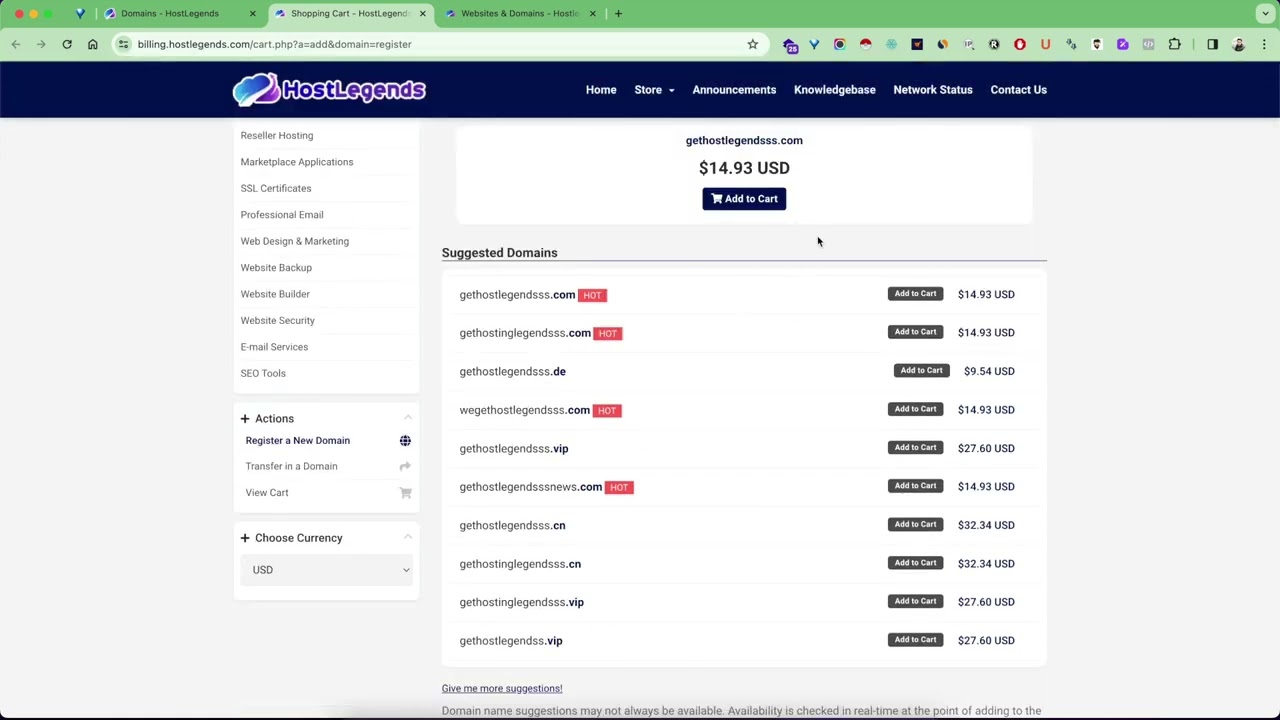Add gethostinglegendsss.vip to cart
1280x720 pixels.
coord(915,601)
